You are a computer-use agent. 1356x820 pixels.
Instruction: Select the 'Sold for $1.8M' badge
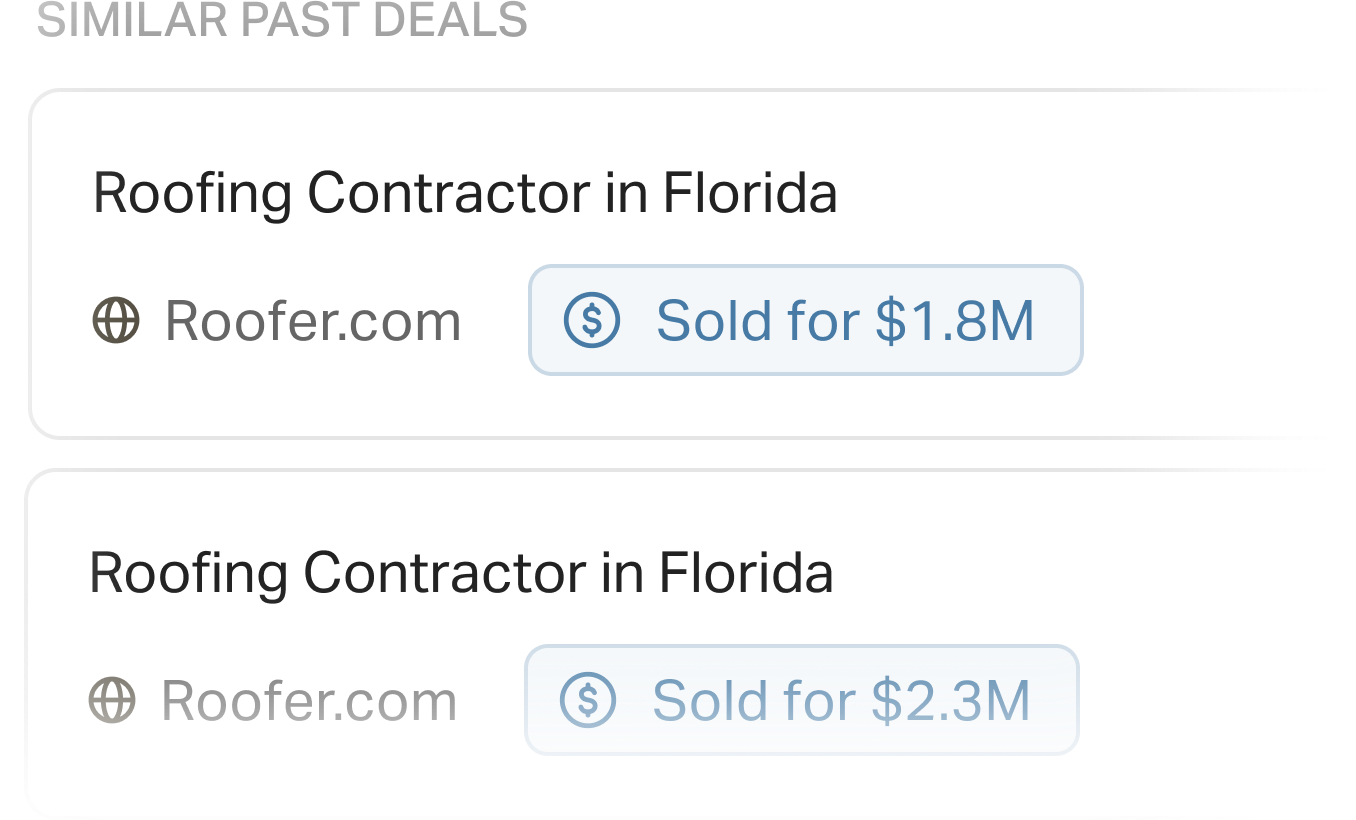[x=805, y=321]
